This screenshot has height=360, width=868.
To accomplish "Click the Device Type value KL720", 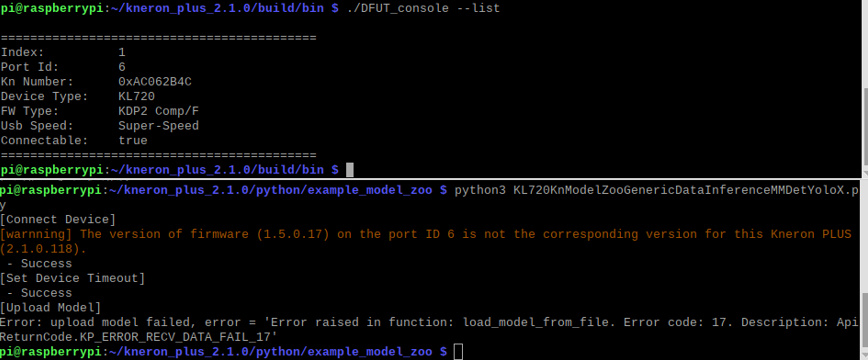I will pyautogui.click(x=136, y=96).
